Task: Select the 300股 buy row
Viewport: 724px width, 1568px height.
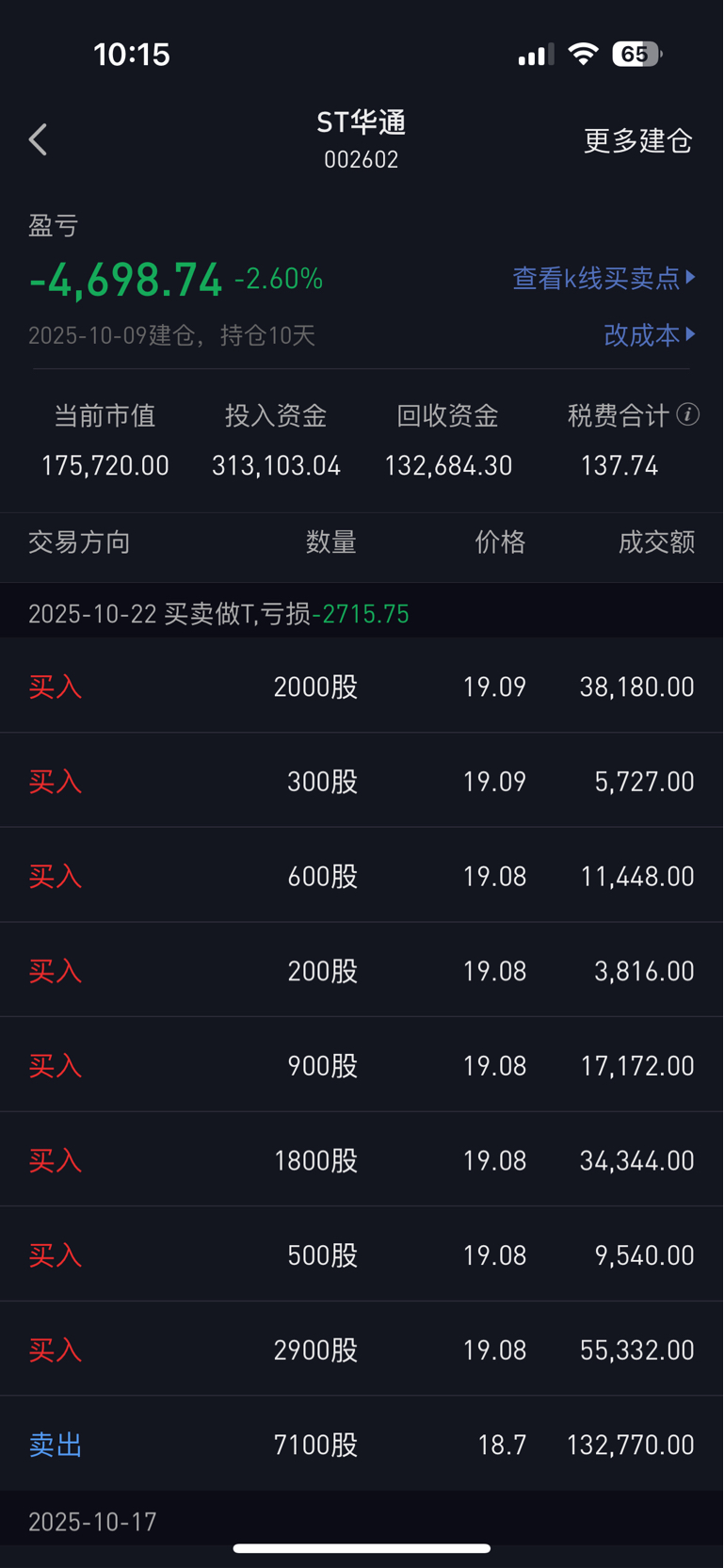Action: pyautogui.click(x=362, y=781)
